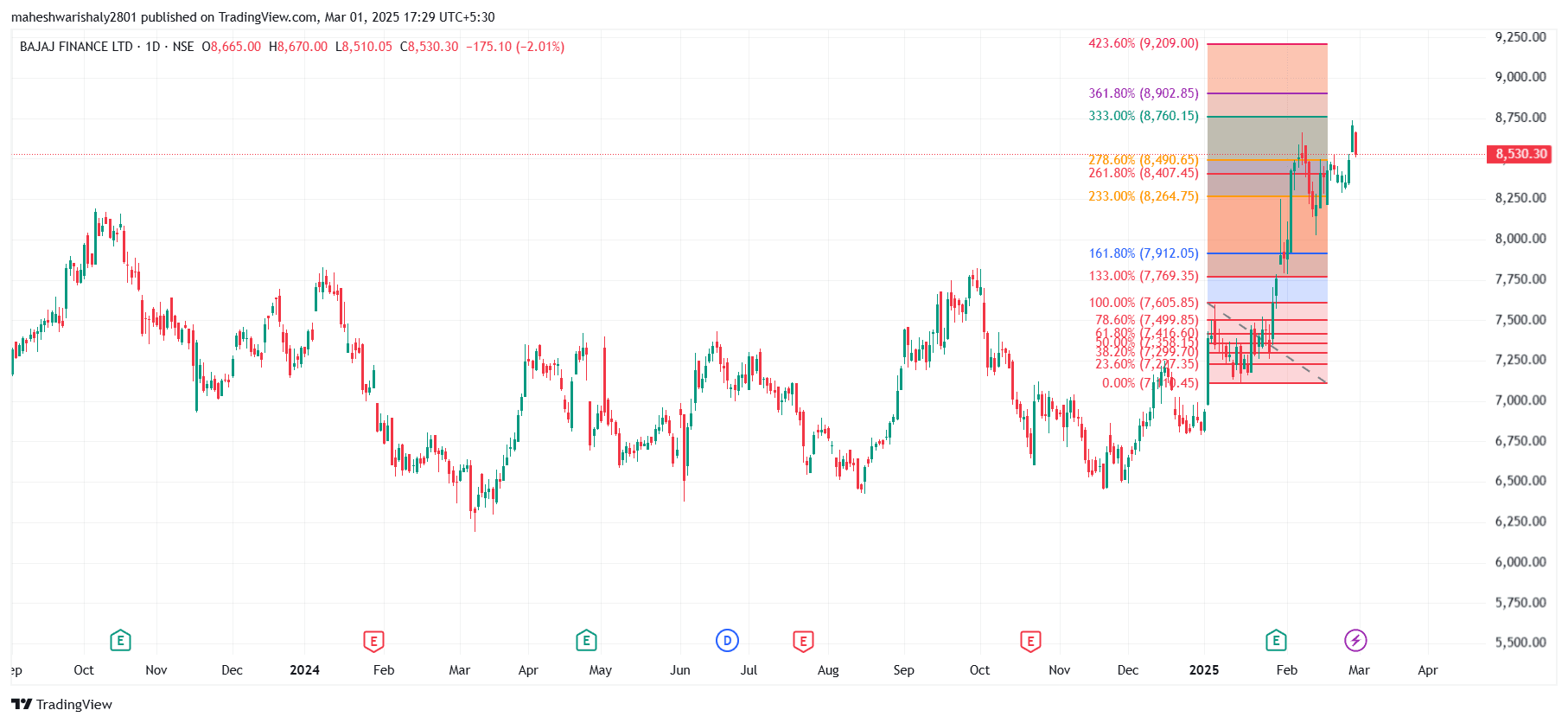This screenshot has height=723, width=1568.
Task: Click the purple lightning event marker
Action: tap(1355, 641)
